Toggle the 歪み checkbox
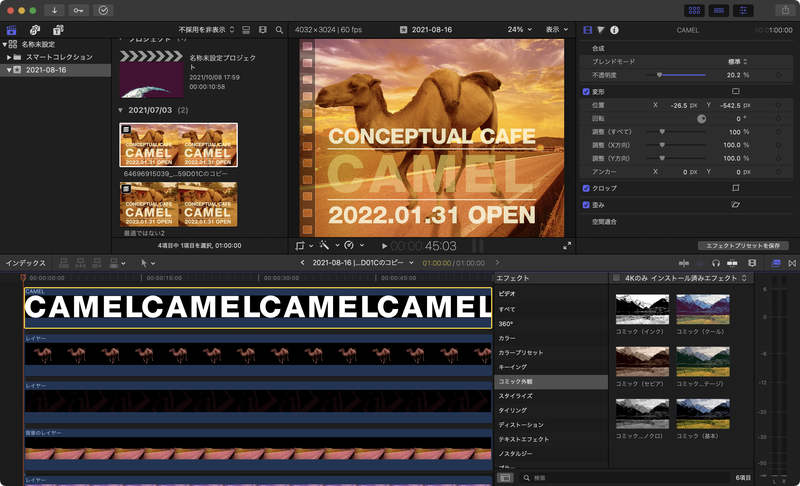This screenshot has width=800, height=486. (x=586, y=205)
